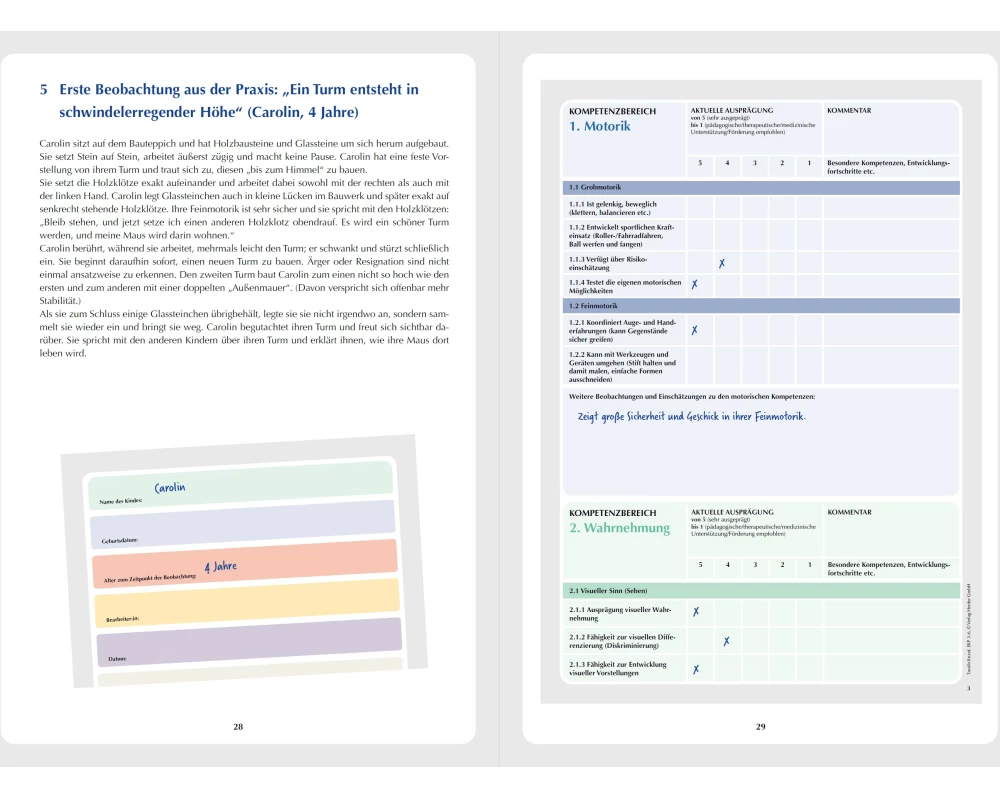Select the '1.2 Feinmotorik' section bar
The height and width of the screenshot is (800, 1000).
click(760, 304)
